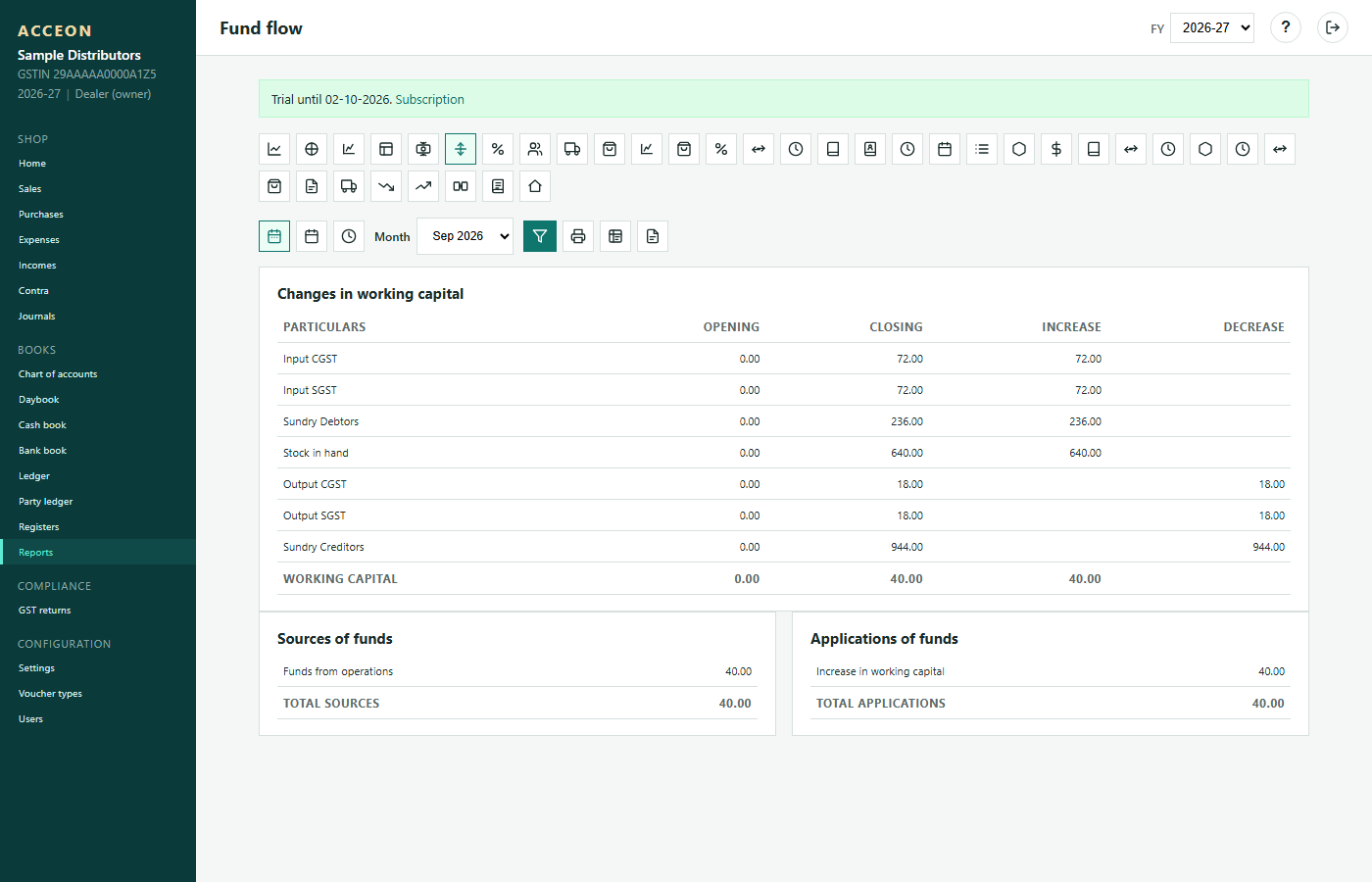Click the contact book report icon
Screen dimensions: 1372x882
[870, 149]
